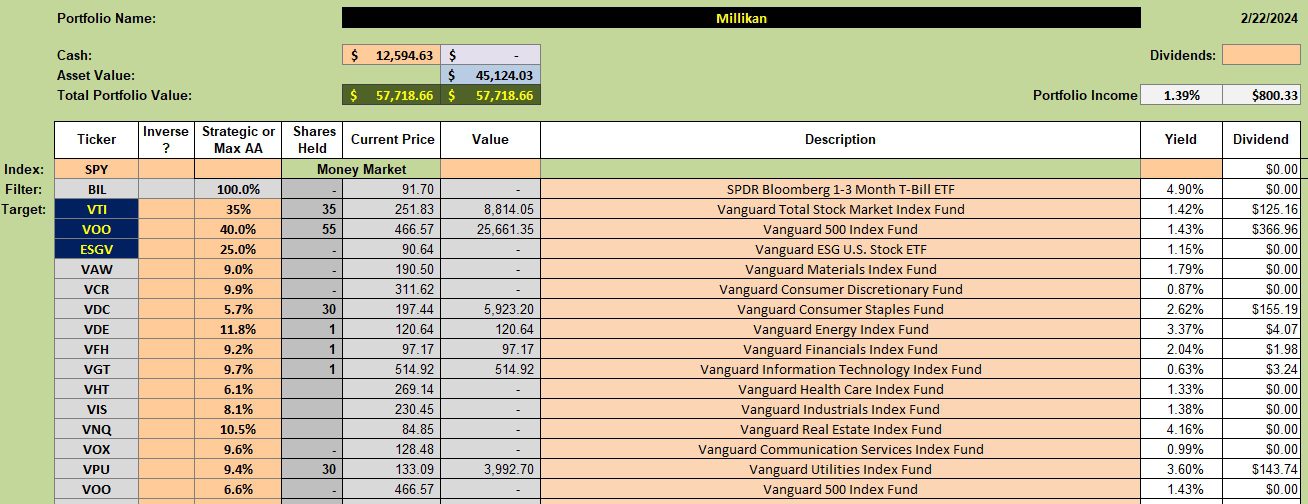This screenshot has width=1308, height=504.
Task: Click the 8,814.05 value cell
Action: pos(491,209)
